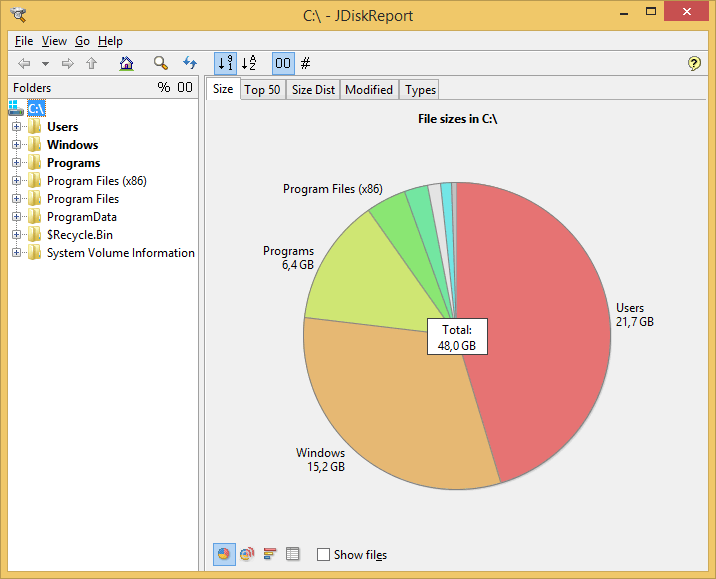Sort folders by size descending

[x=226, y=63]
